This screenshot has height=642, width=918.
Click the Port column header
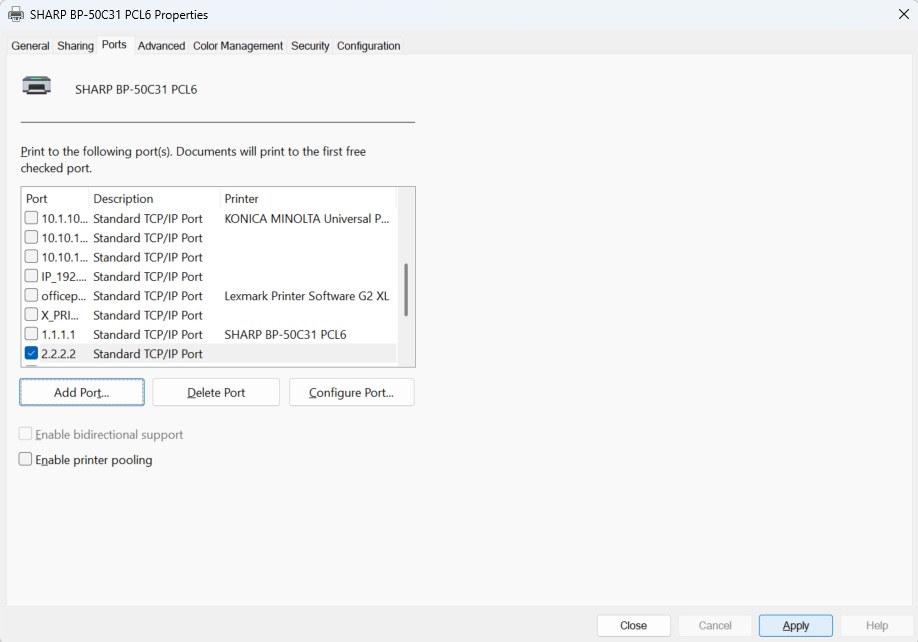tap(55, 198)
